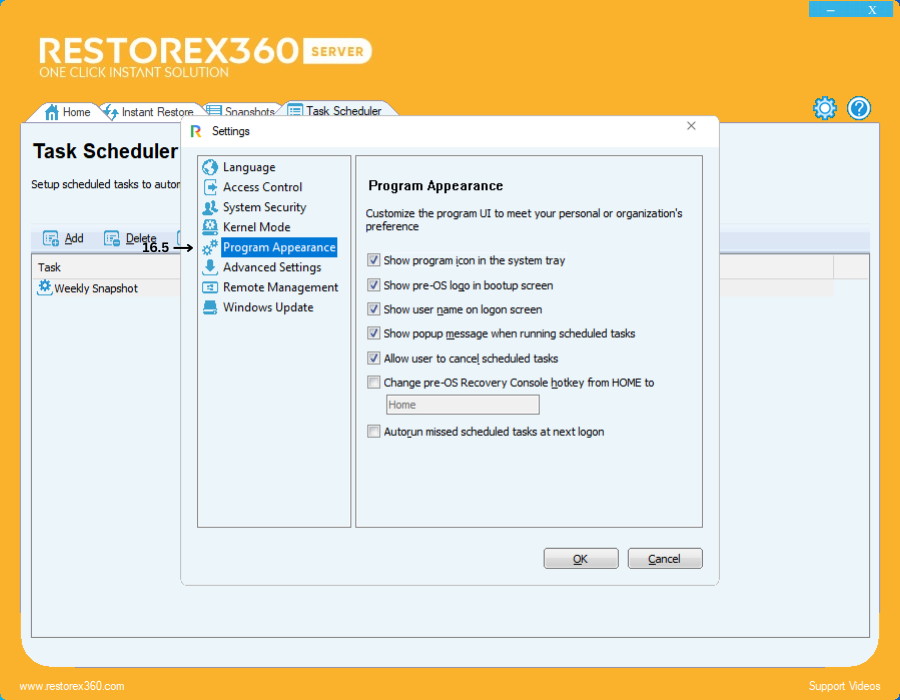The width and height of the screenshot is (900, 700).
Task: Enable Autorun missed scheduled tasks at next logon
Action: click(x=374, y=431)
